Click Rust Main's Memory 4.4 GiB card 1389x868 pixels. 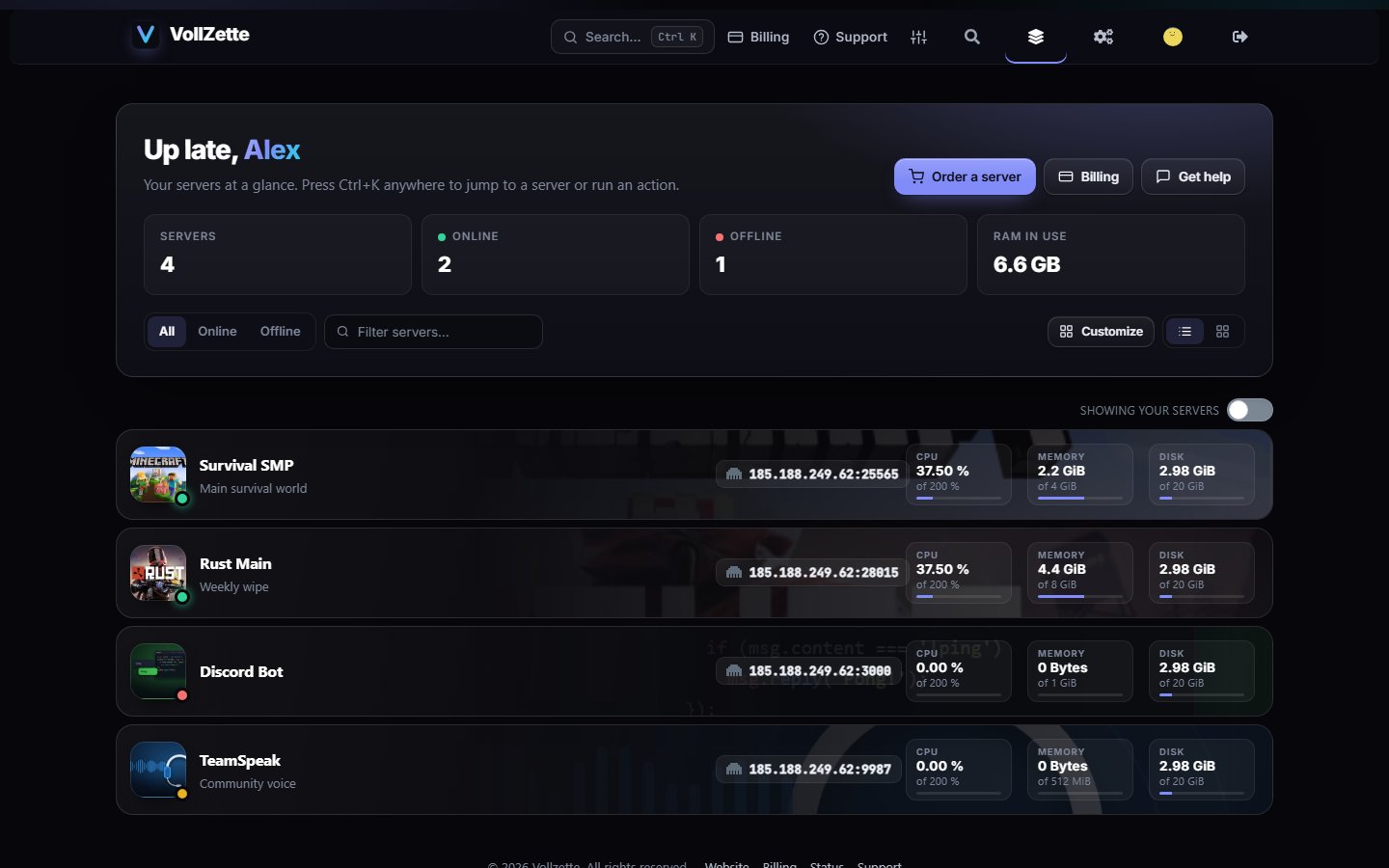click(1080, 573)
